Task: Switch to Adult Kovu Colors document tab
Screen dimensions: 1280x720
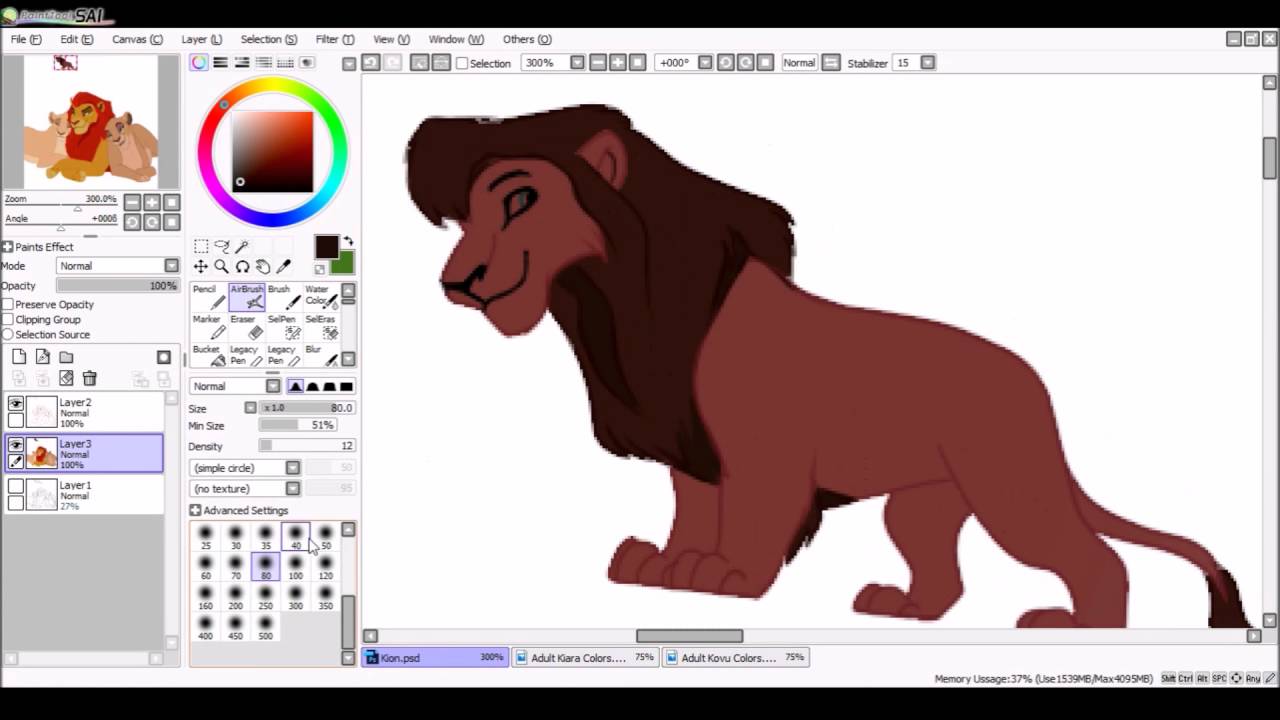Action: pos(734,657)
